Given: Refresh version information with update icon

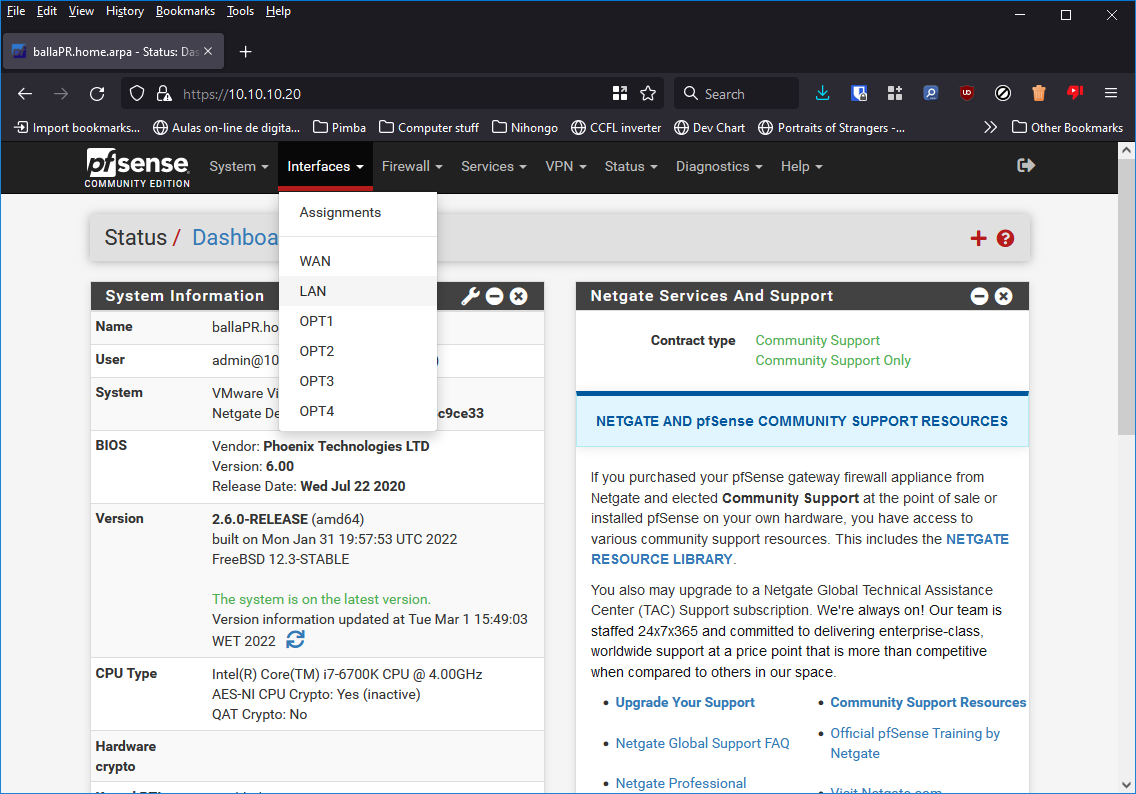Looking at the screenshot, I should point(294,639).
